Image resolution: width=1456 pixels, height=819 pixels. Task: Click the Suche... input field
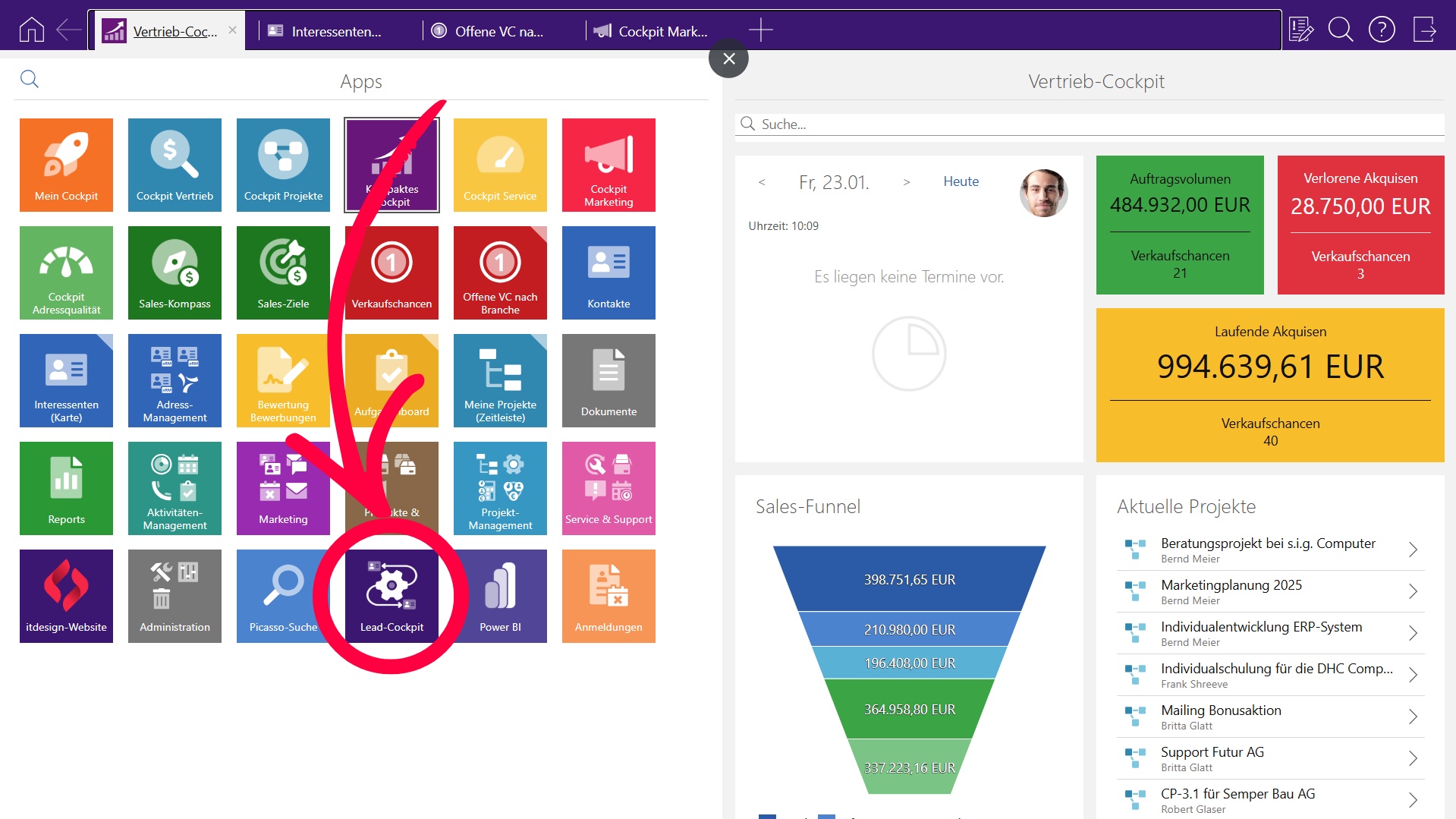click(1090, 124)
